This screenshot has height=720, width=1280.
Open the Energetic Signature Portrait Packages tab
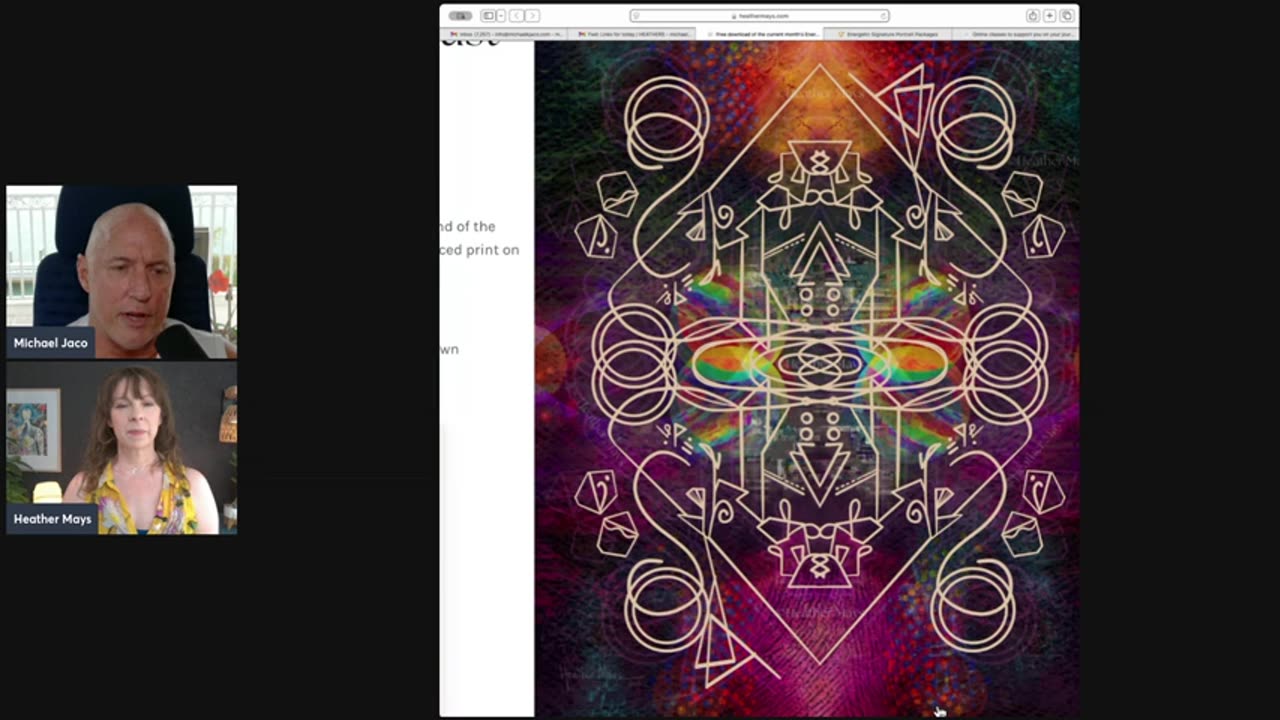888,34
